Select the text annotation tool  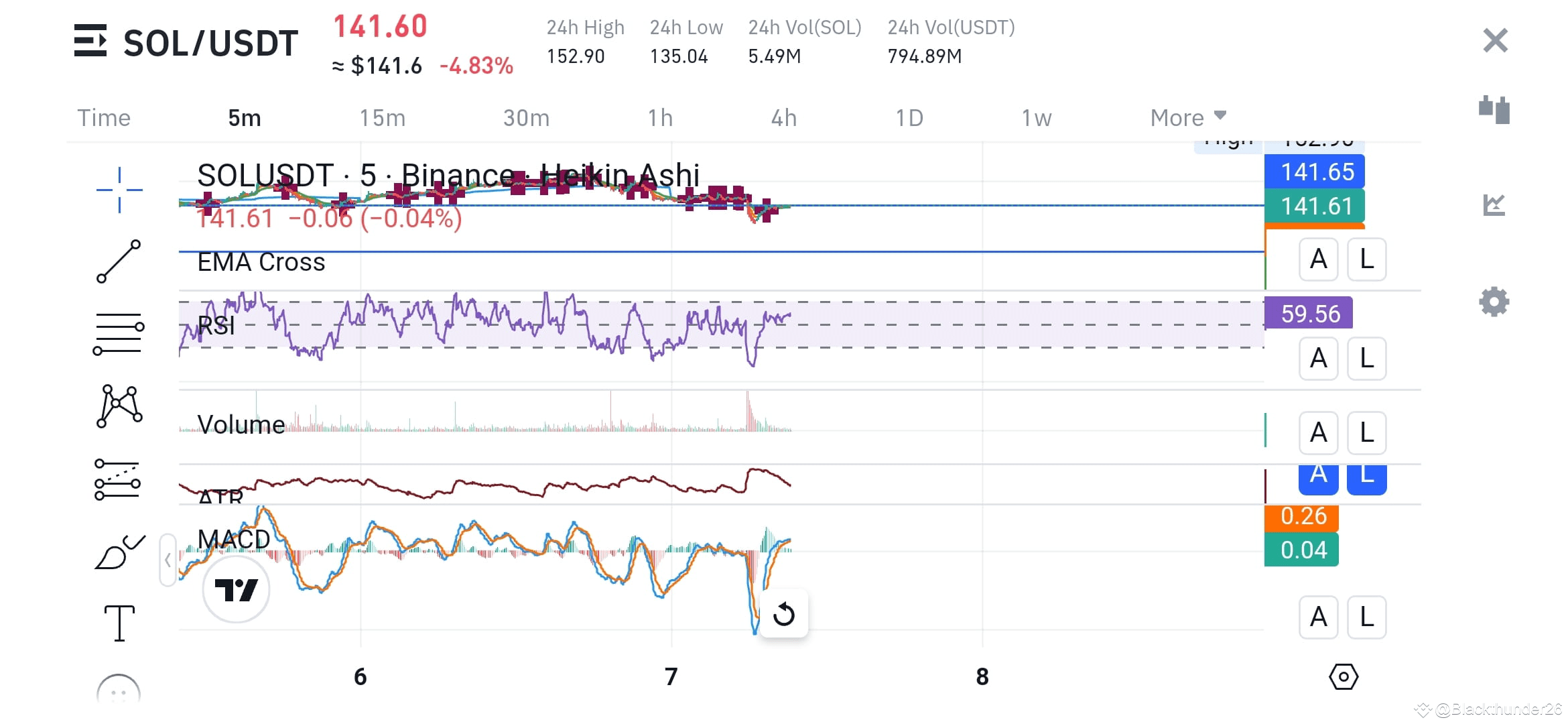(119, 622)
